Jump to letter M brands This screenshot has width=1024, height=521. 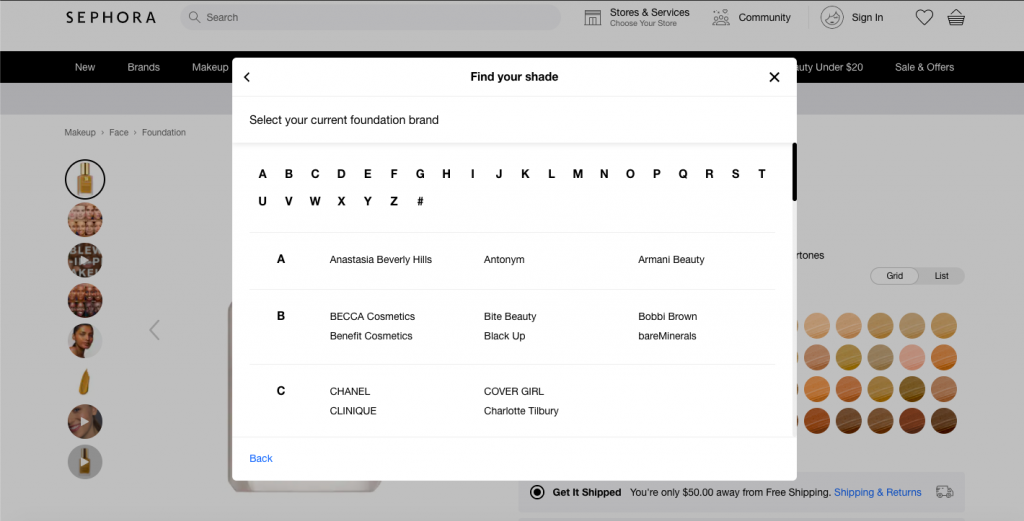(x=578, y=174)
